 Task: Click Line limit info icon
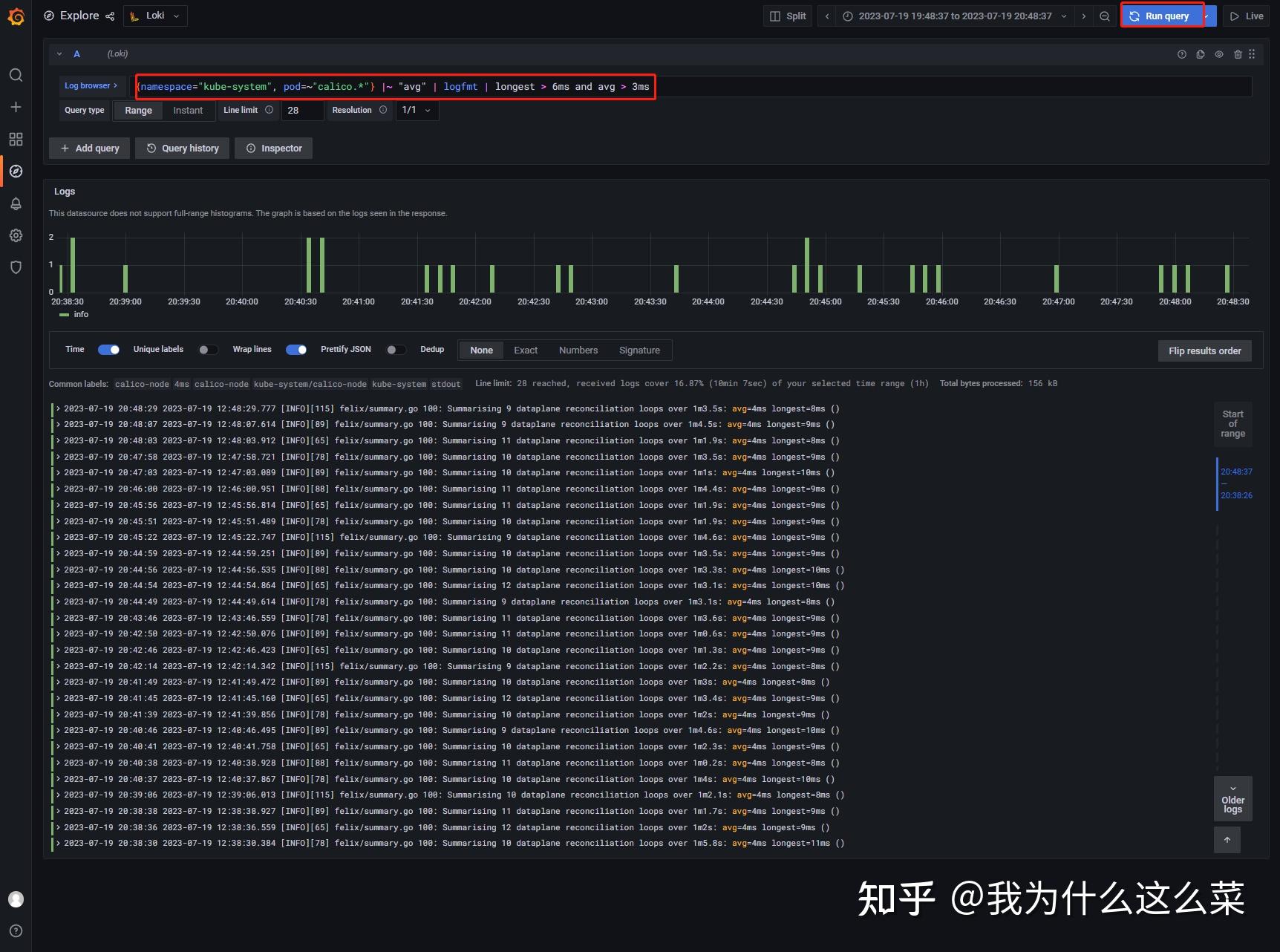click(x=269, y=110)
